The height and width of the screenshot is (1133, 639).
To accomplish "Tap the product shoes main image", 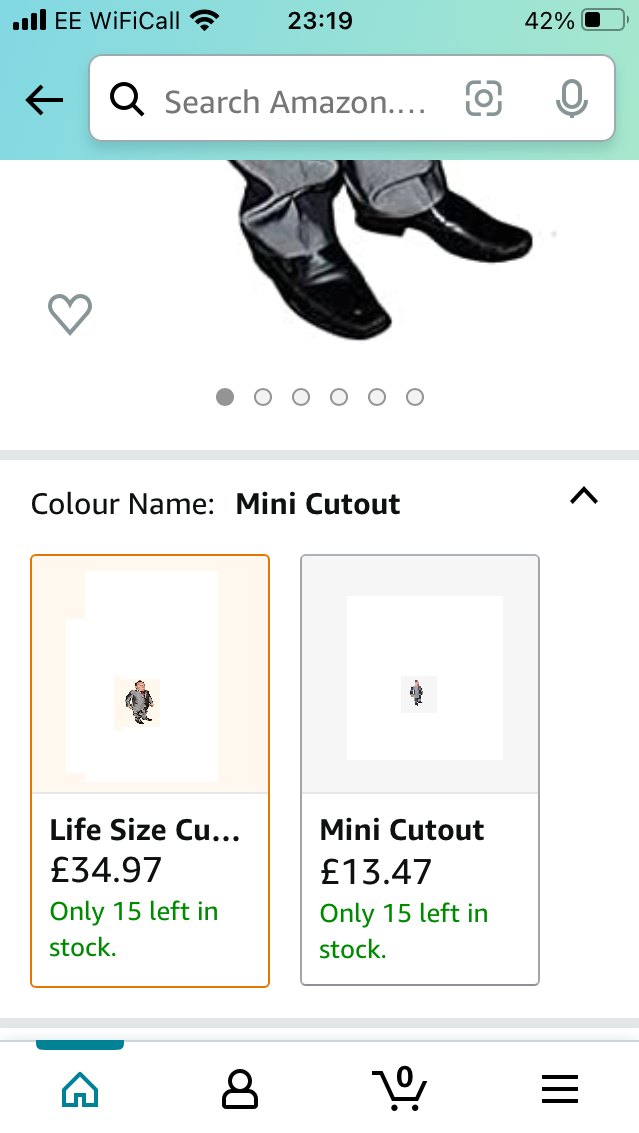I will (383, 246).
